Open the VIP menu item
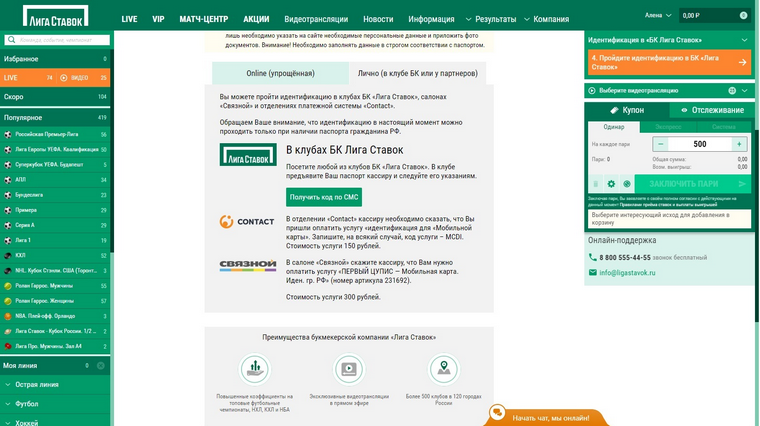Viewport: 760px width, 426px height. (158, 19)
